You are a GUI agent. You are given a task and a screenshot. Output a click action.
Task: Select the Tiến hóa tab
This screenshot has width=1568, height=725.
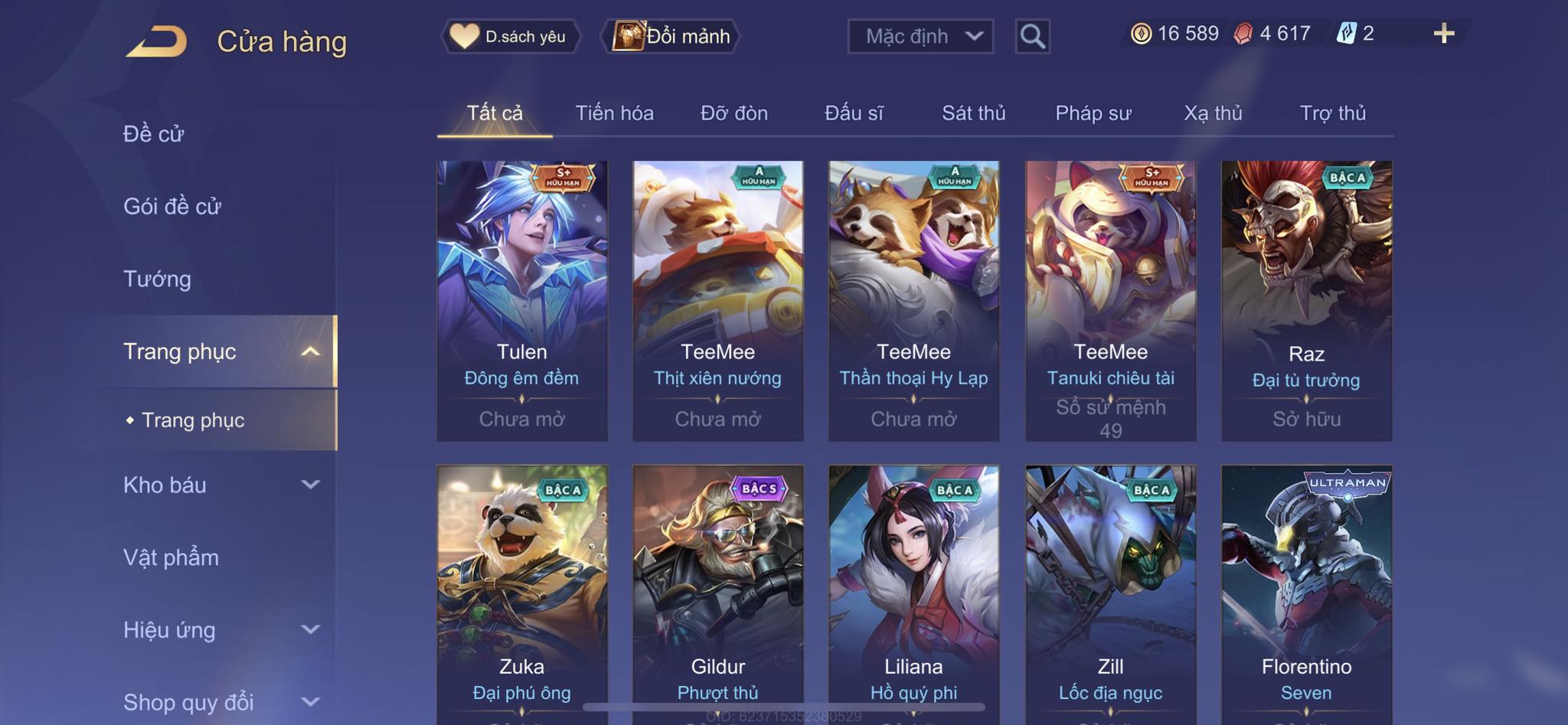[614, 113]
